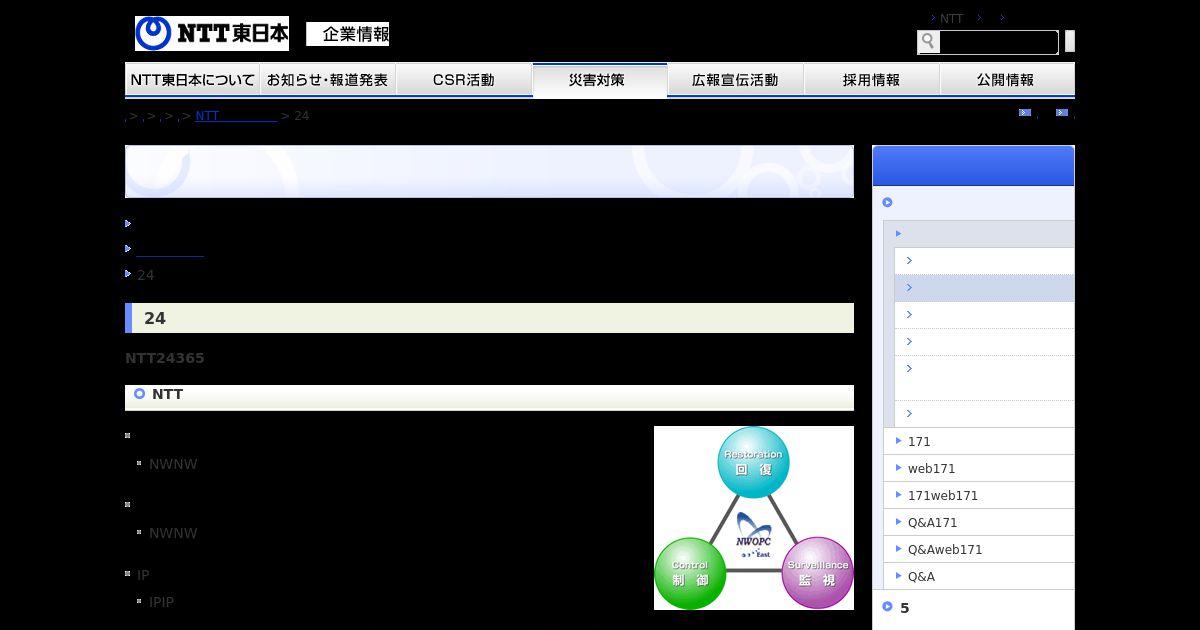The height and width of the screenshot is (630, 1200).
Task: Click the IP list item text
Action: [x=143, y=575]
